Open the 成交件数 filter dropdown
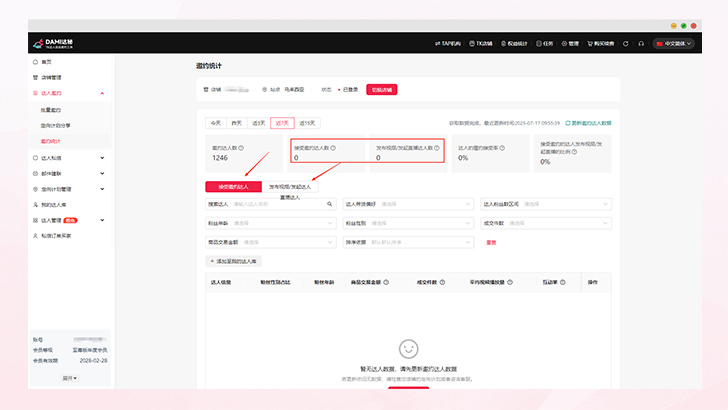The width and height of the screenshot is (728, 410). pos(546,223)
